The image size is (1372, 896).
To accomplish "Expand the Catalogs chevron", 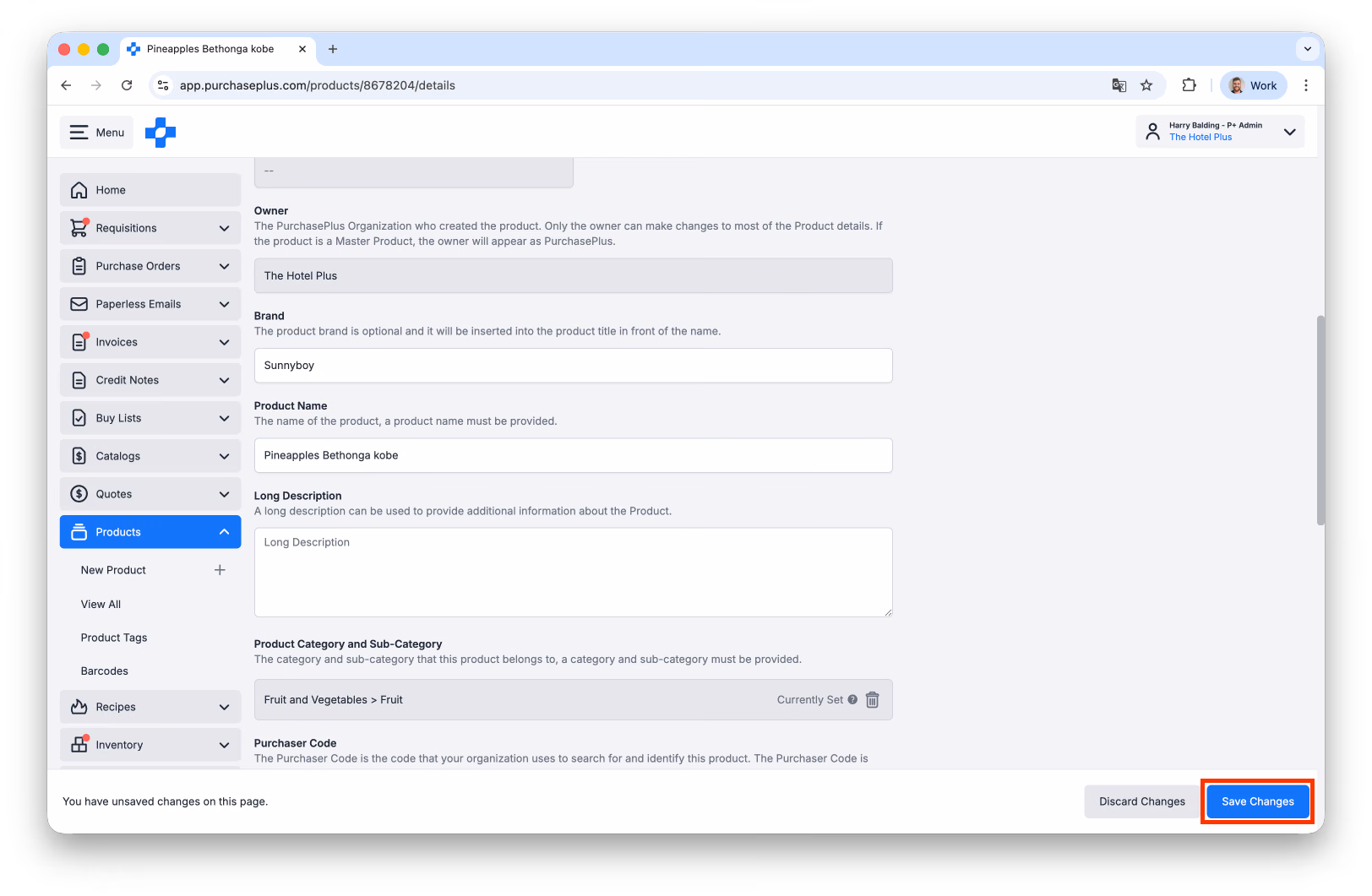I will [224, 456].
